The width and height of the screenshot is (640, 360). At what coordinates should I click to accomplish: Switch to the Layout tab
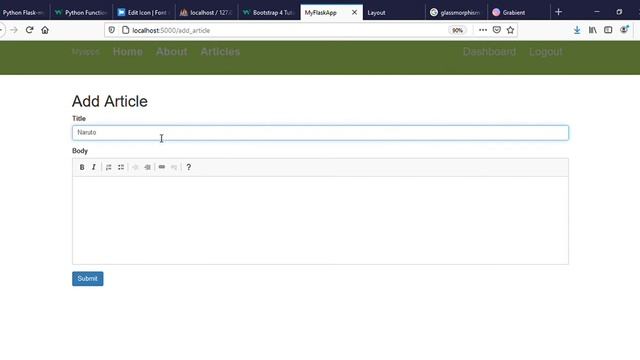(x=393, y=13)
